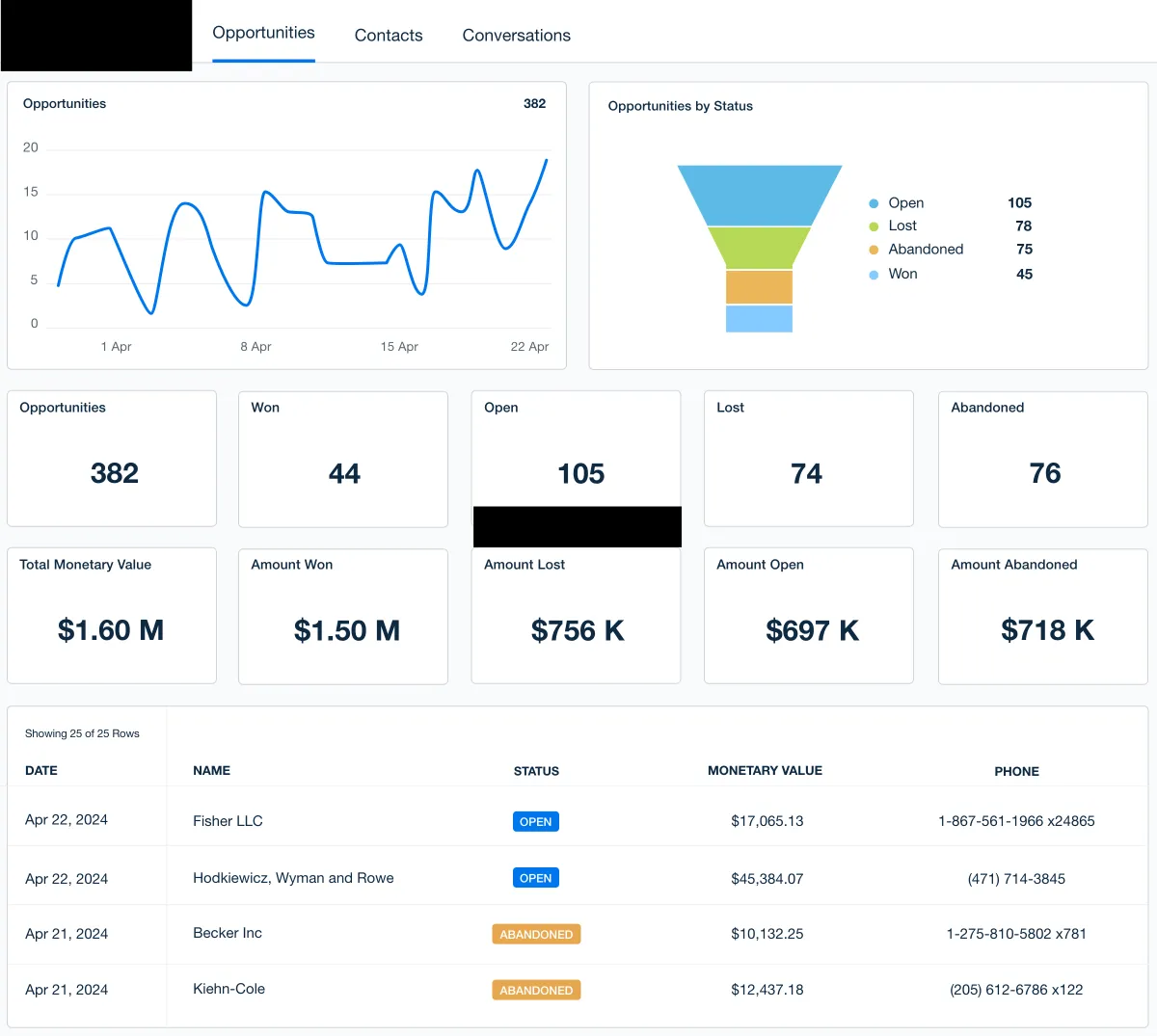
Task: Click the OPEN badge for Fisher LLC
Action: (535, 822)
